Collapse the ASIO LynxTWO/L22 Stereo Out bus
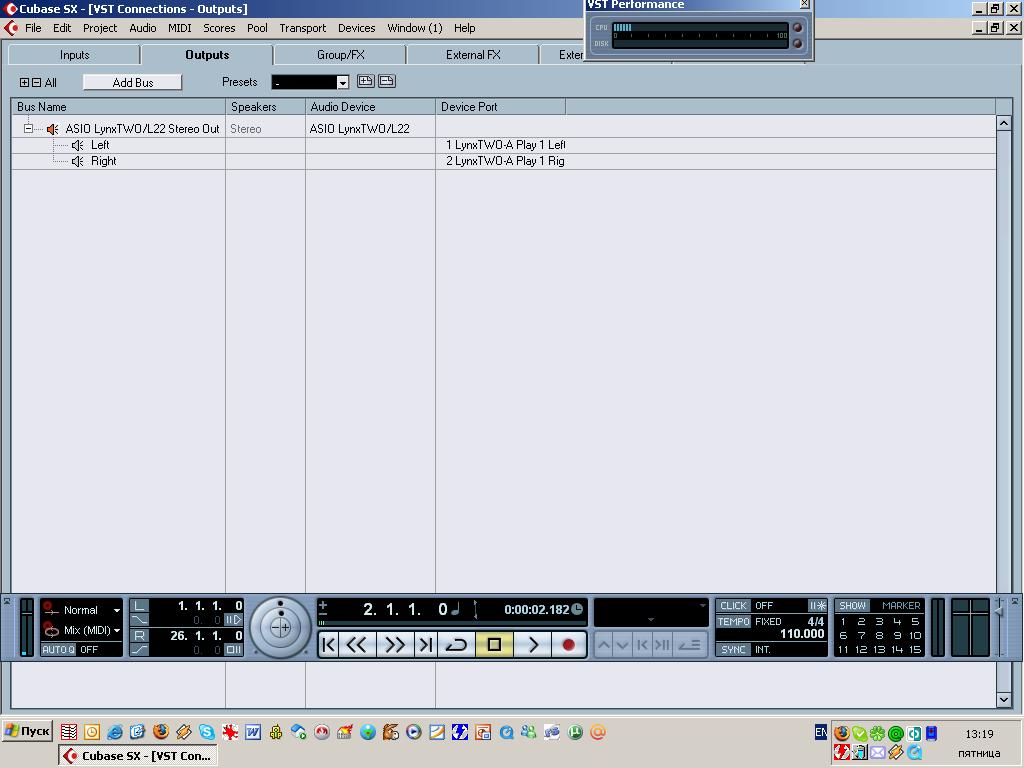Viewport: 1024px width, 768px height. click(x=28, y=129)
